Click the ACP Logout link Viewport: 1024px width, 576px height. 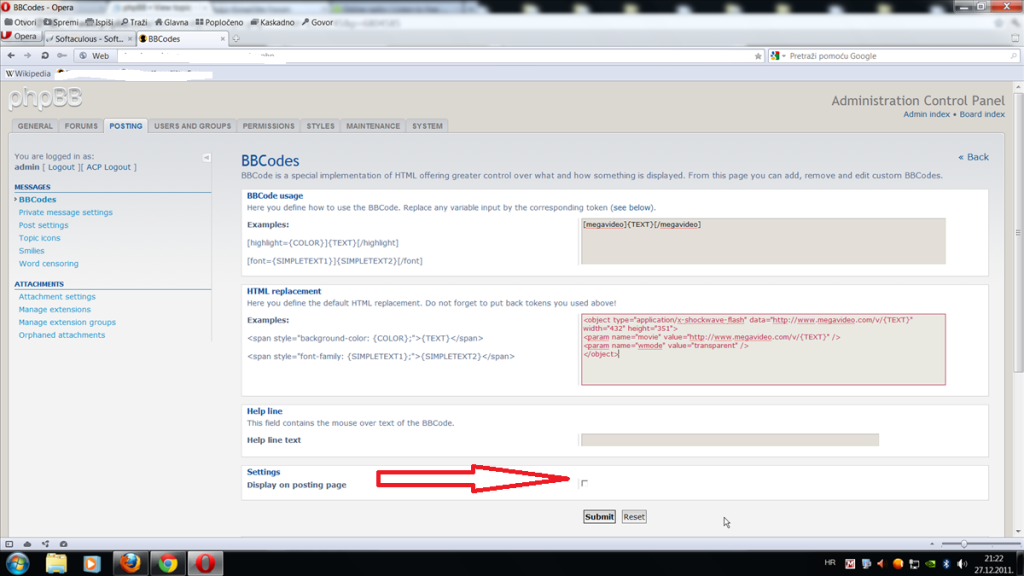click(108, 167)
